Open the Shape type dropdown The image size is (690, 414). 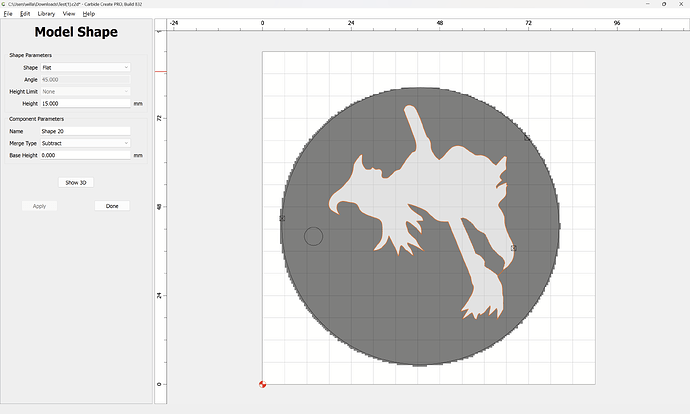85,67
